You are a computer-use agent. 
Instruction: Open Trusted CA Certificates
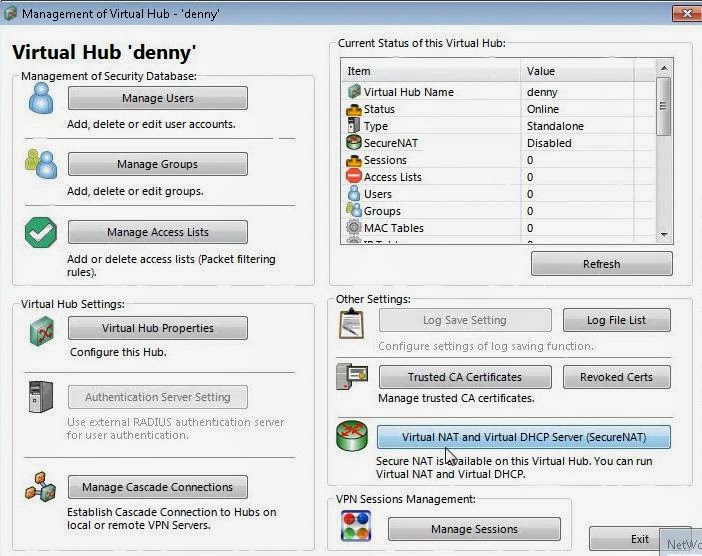[465, 377]
